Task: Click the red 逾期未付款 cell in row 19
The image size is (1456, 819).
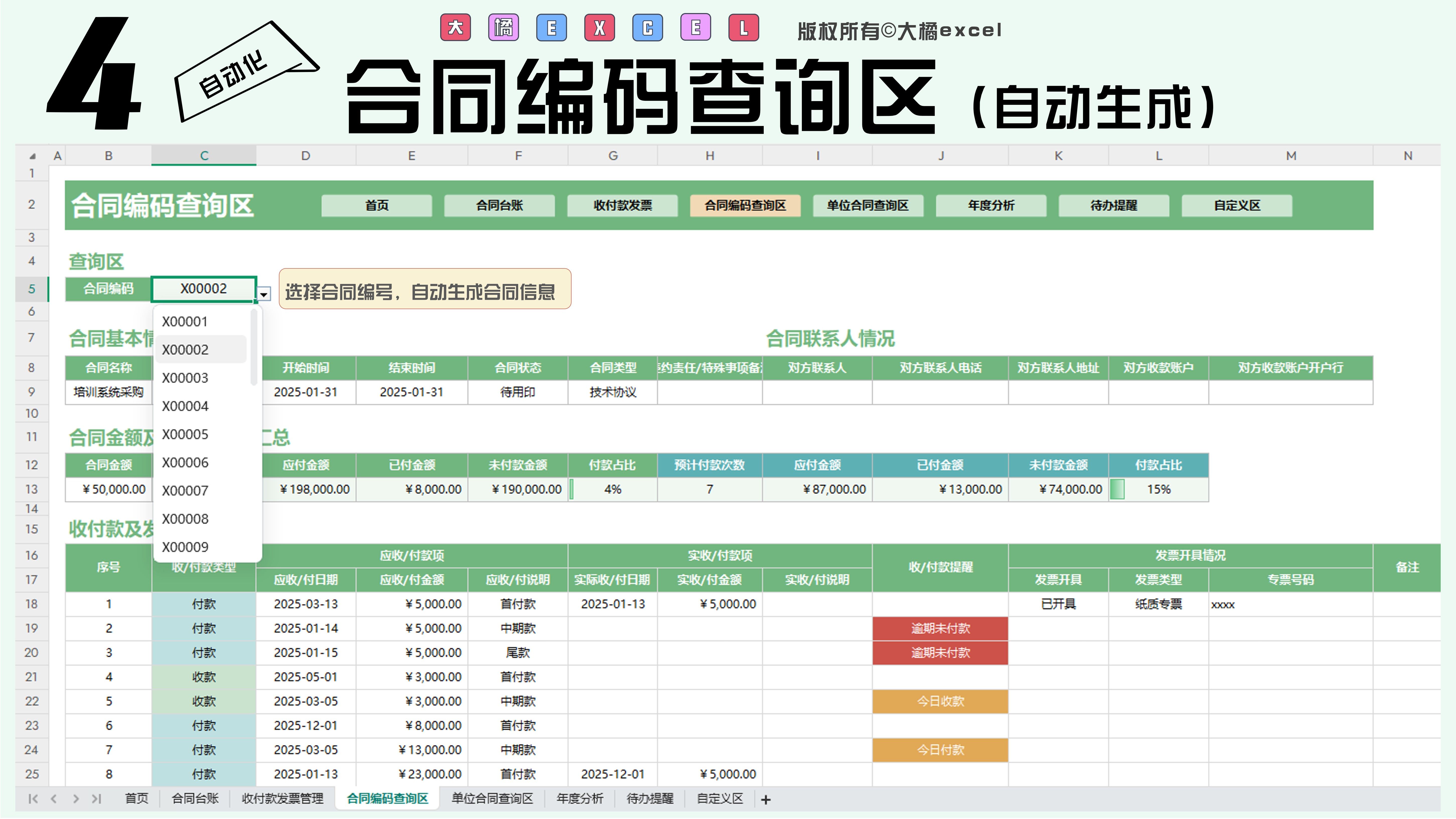Action: coord(940,629)
